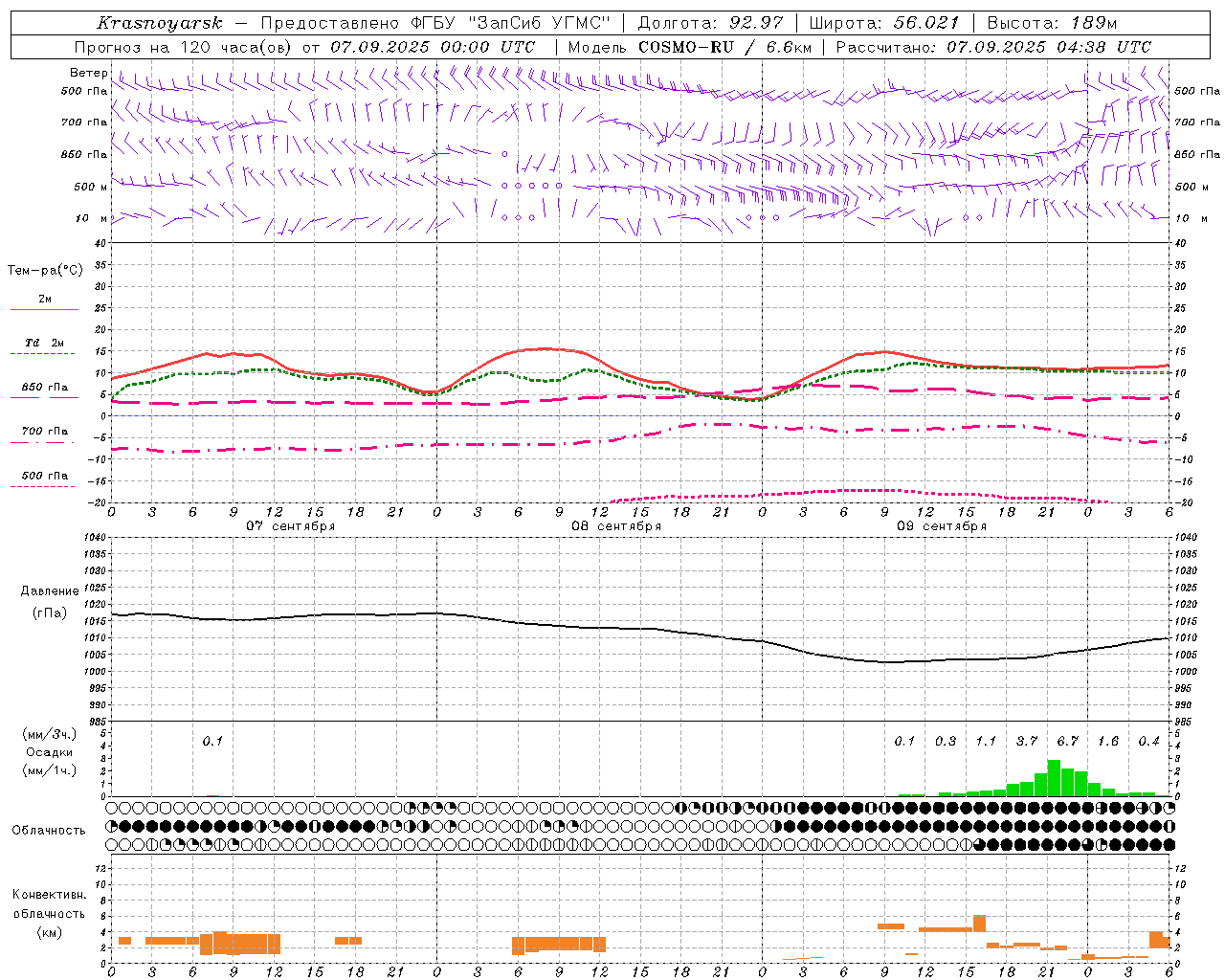Click the "(мм/3ч.)" precipitation unit label
Image resolution: width=1225 pixels, height=980 pixels.
(50, 734)
